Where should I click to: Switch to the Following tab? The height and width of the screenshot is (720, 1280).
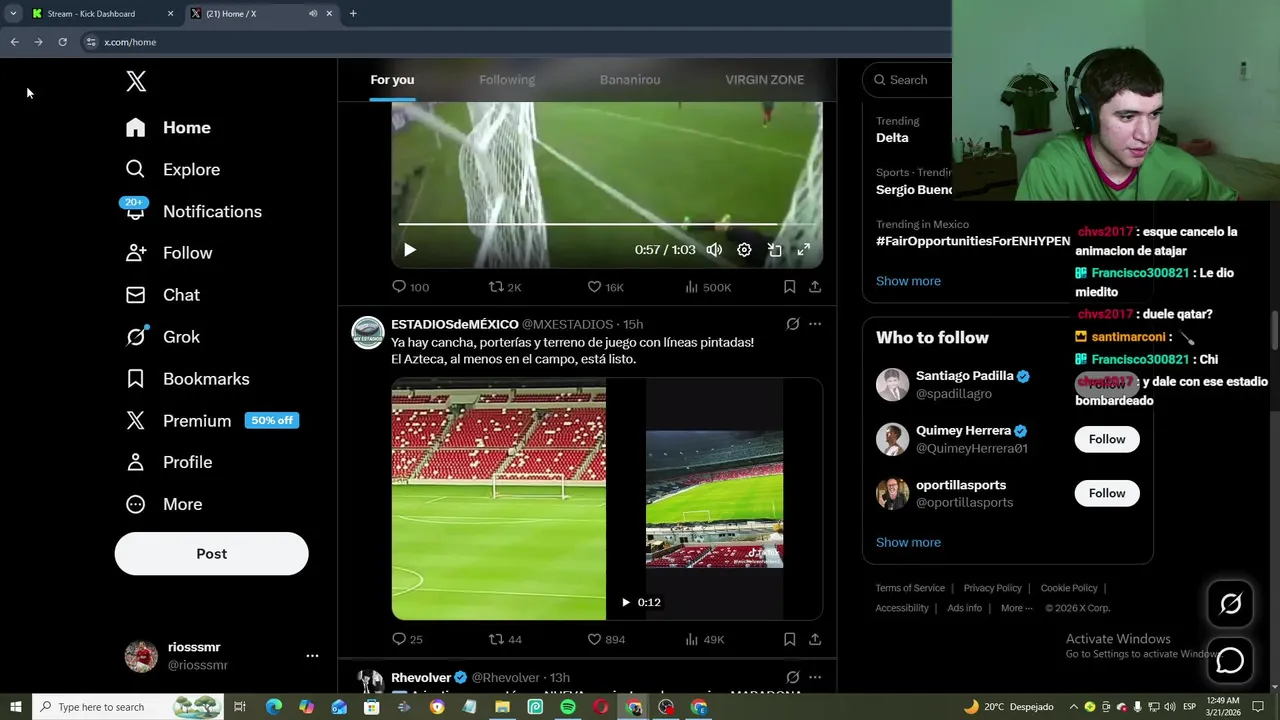pyautogui.click(x=507, y=80)
